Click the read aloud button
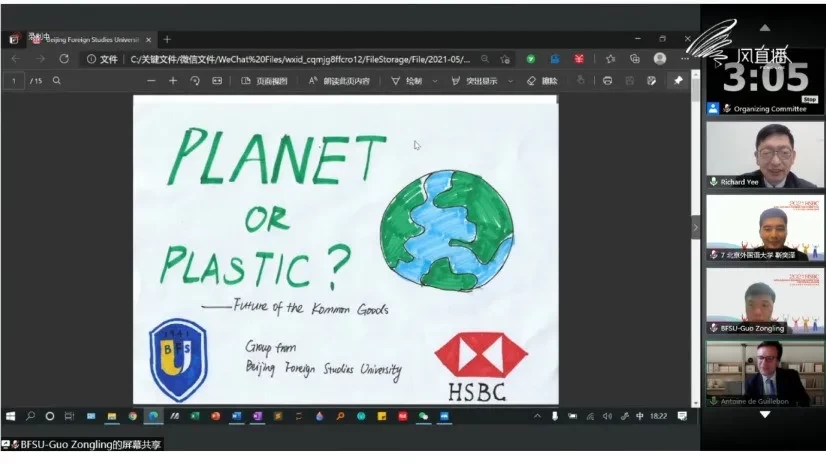The image size is (826, 464). tap(339, 81)
